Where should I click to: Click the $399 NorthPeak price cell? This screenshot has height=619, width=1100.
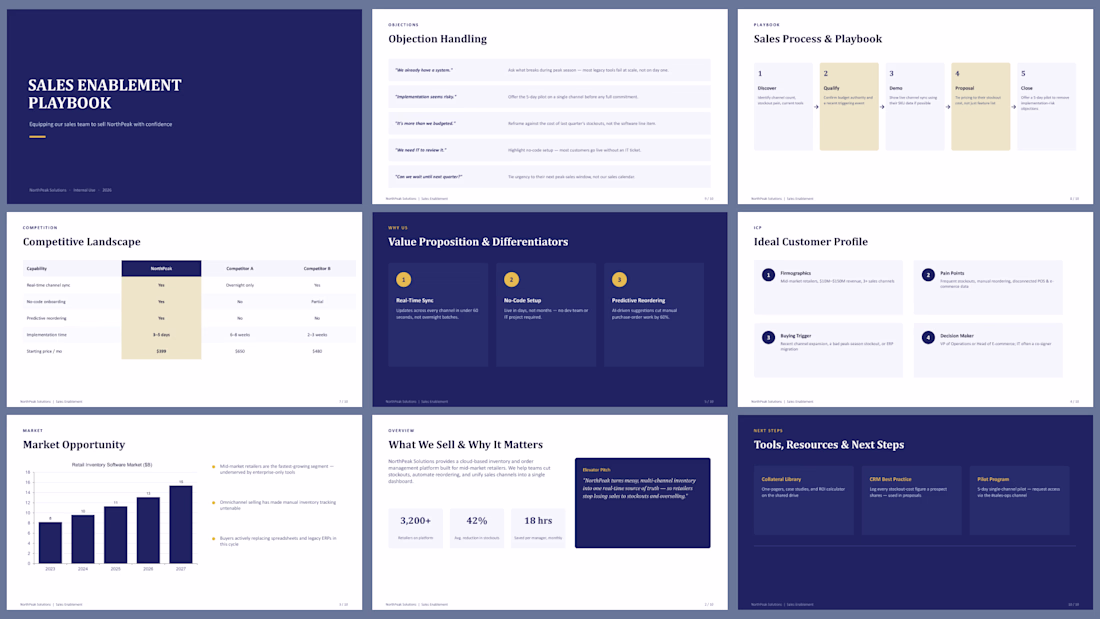(x=161, y=351)
